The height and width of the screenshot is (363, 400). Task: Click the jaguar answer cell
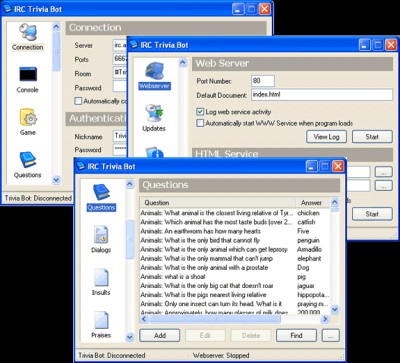(x=306, y=286)
